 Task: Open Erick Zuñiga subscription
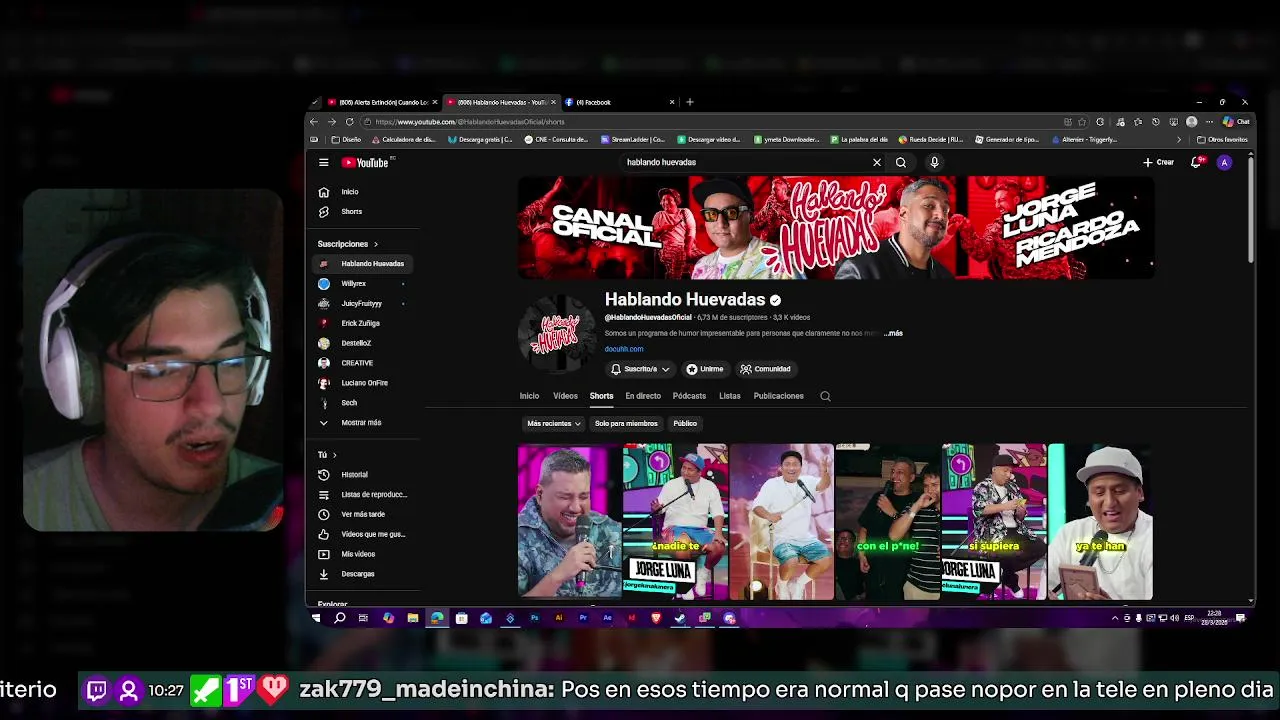(363, 323)
